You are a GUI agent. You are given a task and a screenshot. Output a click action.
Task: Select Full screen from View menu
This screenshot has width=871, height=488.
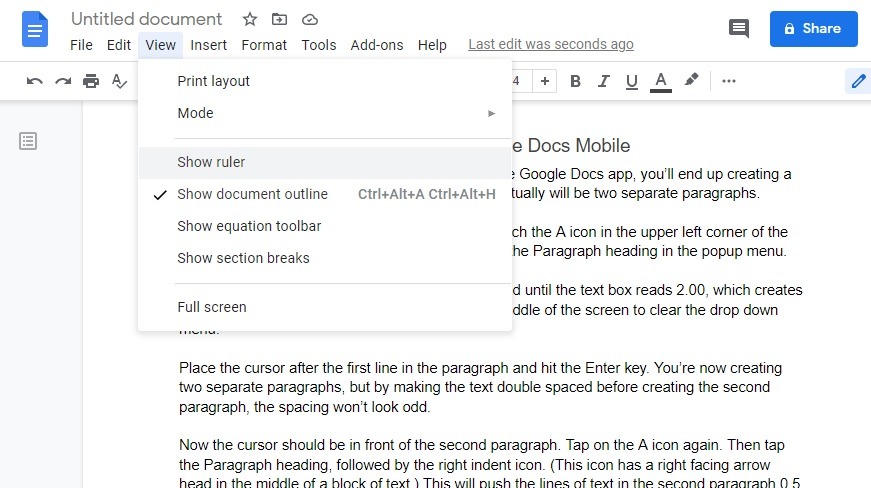[211, 307]
